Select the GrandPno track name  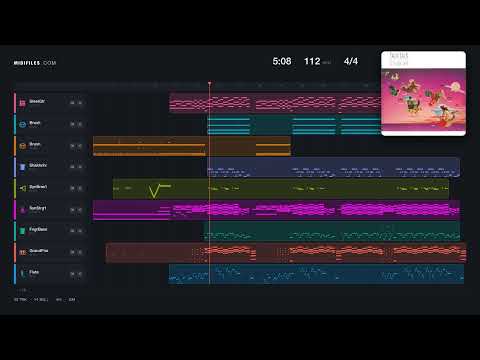[x=39, y=251]
